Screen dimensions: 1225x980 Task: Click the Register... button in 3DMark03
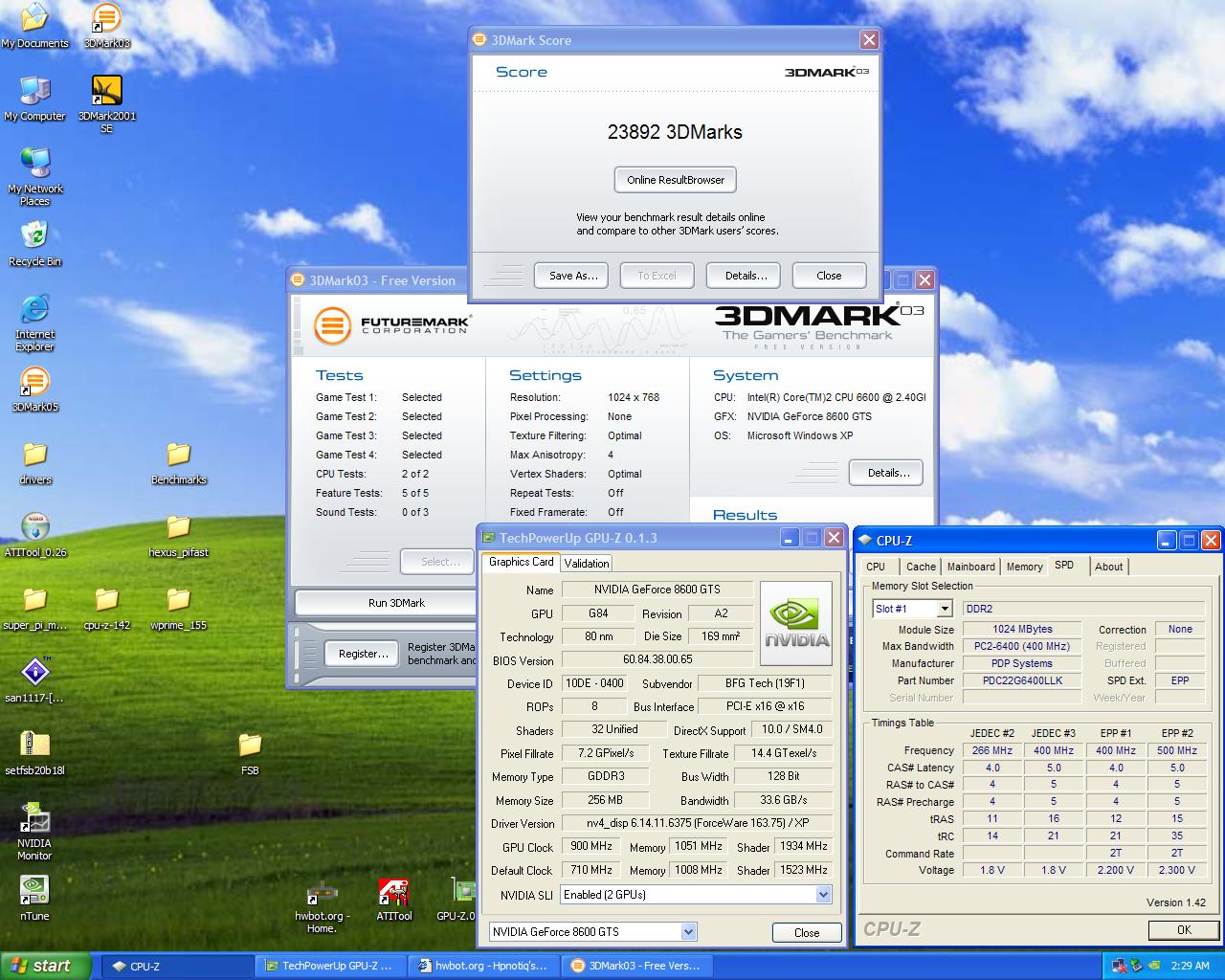click(x=363, y=654)
